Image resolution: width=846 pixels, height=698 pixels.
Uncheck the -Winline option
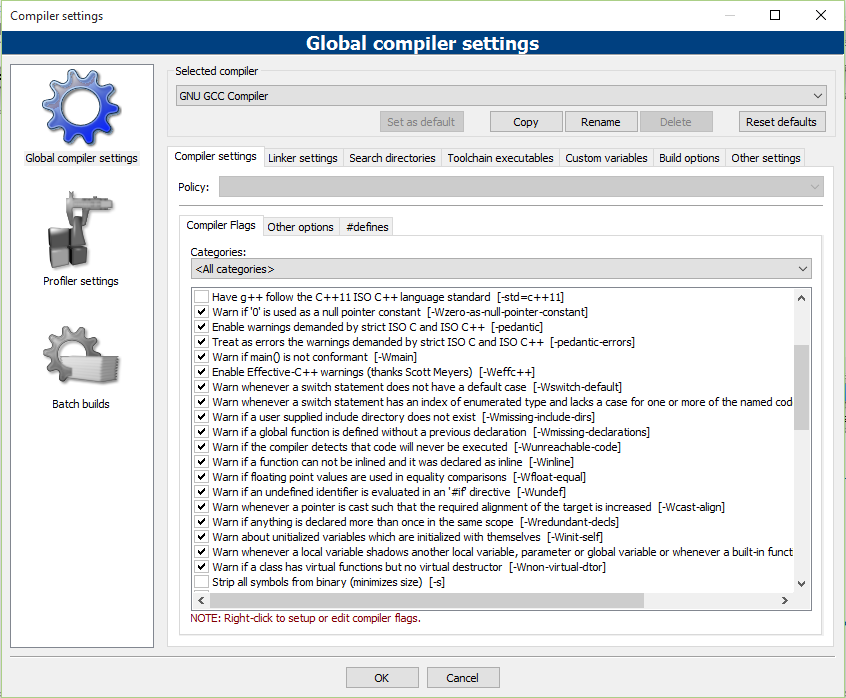coord(201,462)
